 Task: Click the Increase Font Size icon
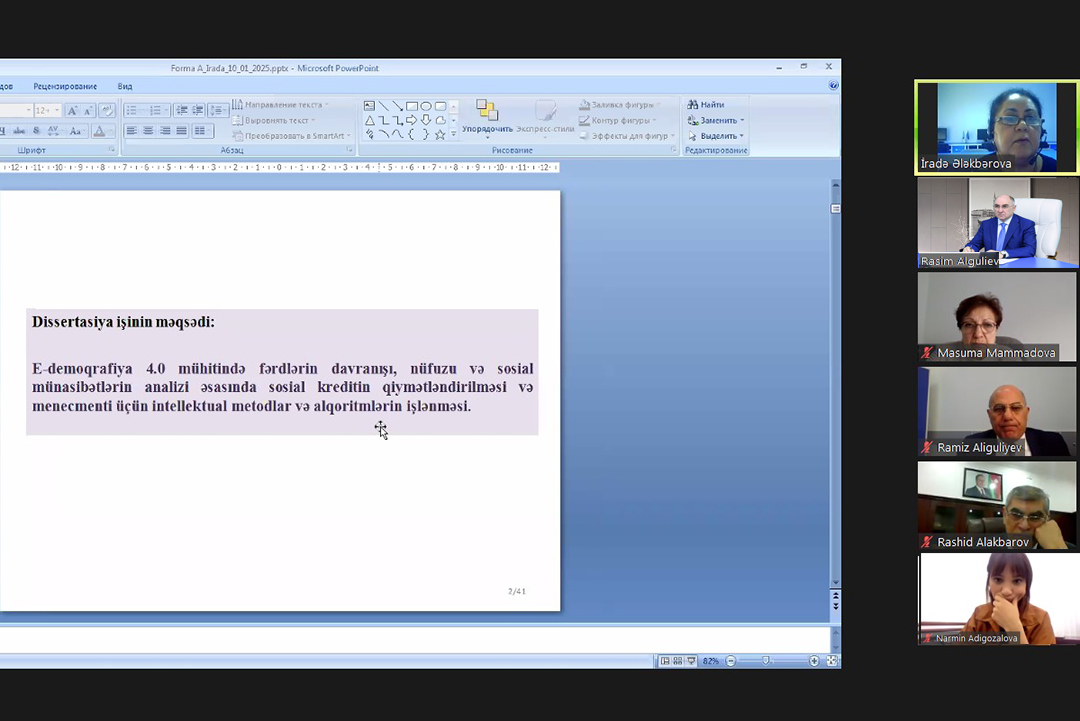[72, 111]
